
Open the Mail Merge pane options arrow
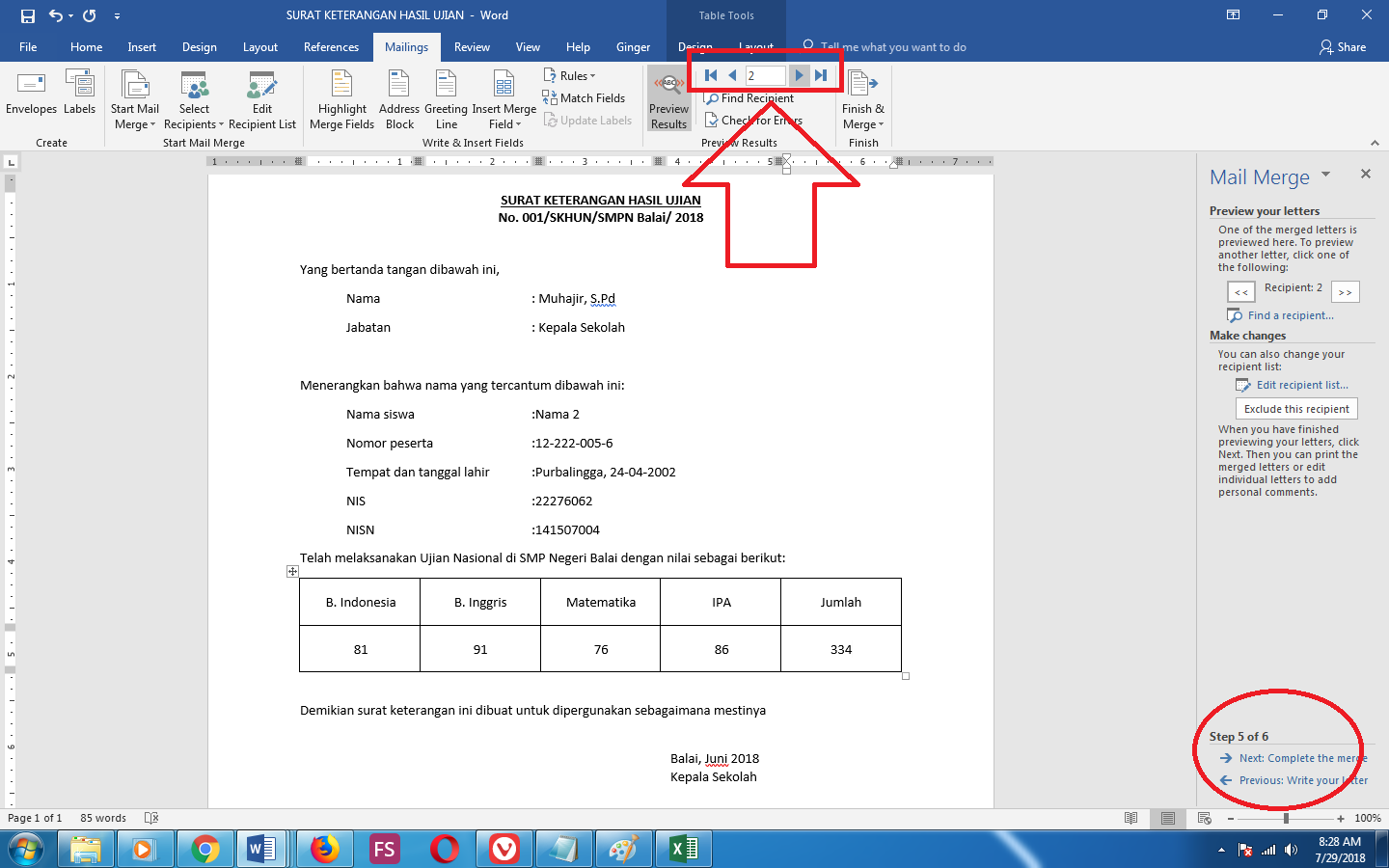click(x=1325, y=175)
